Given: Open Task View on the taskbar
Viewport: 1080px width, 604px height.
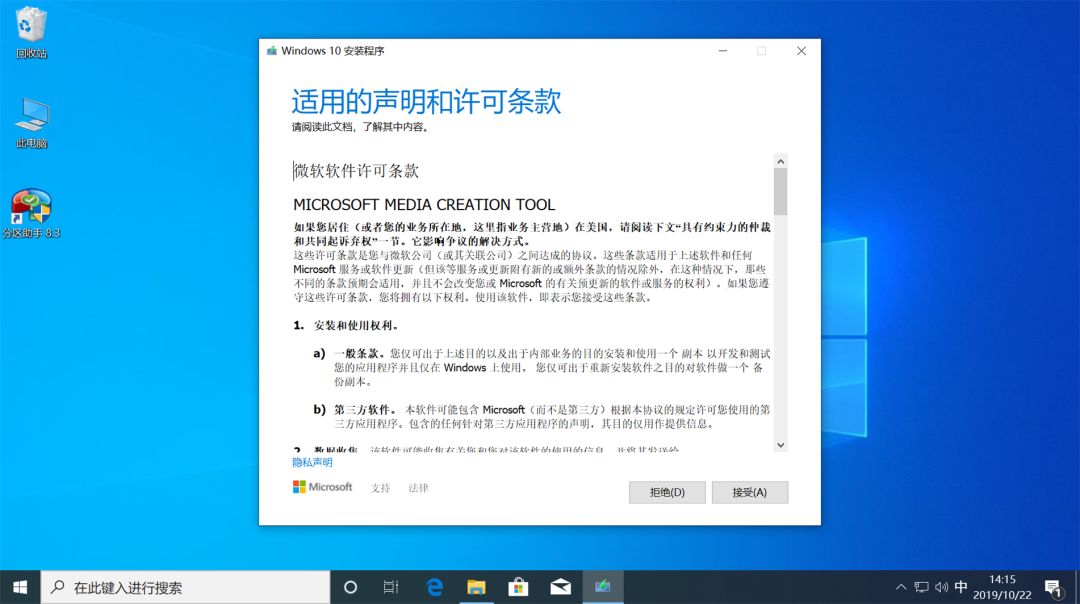Looking at the screenshot, I should pyautogui.click(x=391, y=587).
